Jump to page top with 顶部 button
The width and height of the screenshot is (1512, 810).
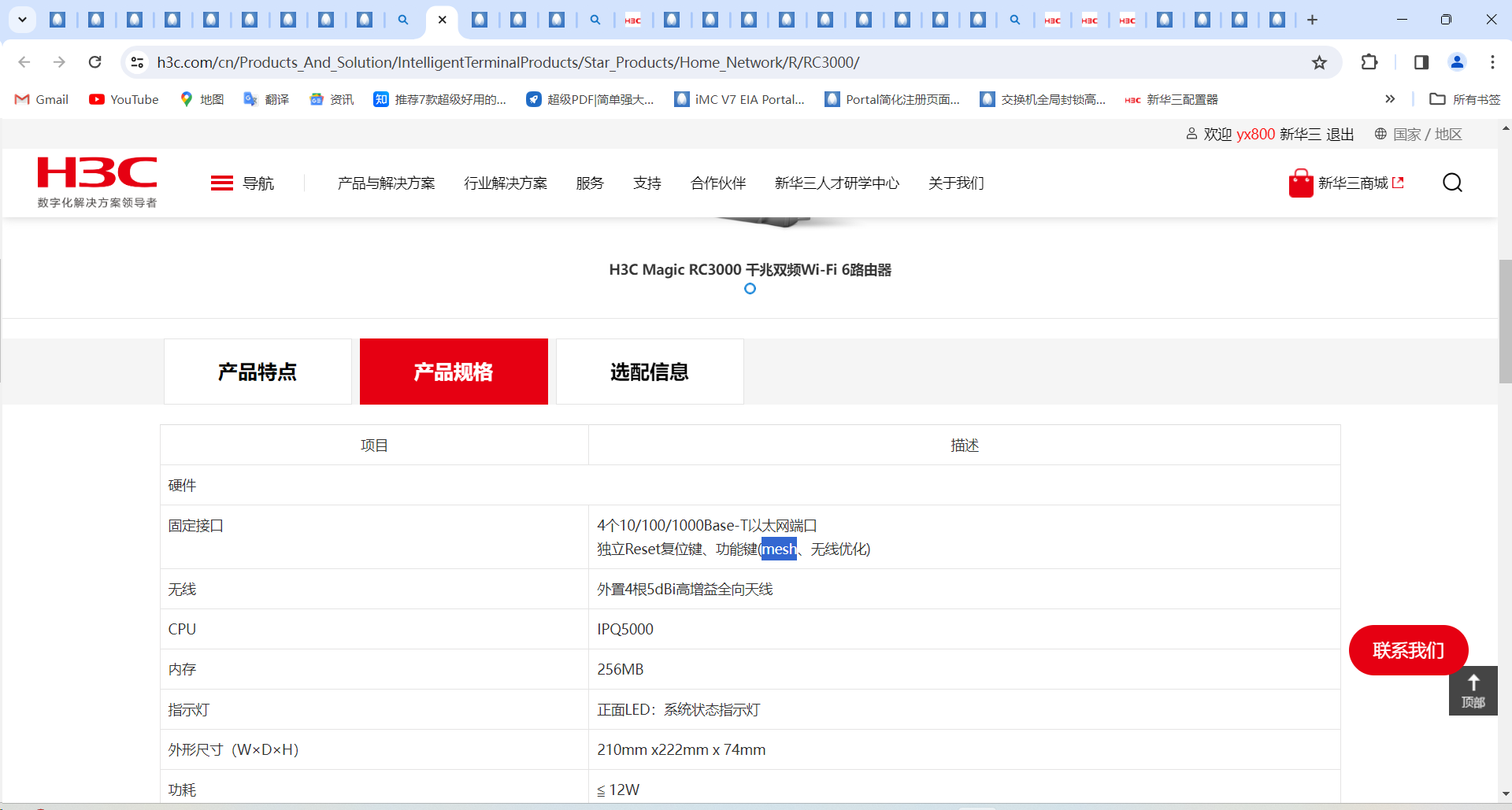1473,690
